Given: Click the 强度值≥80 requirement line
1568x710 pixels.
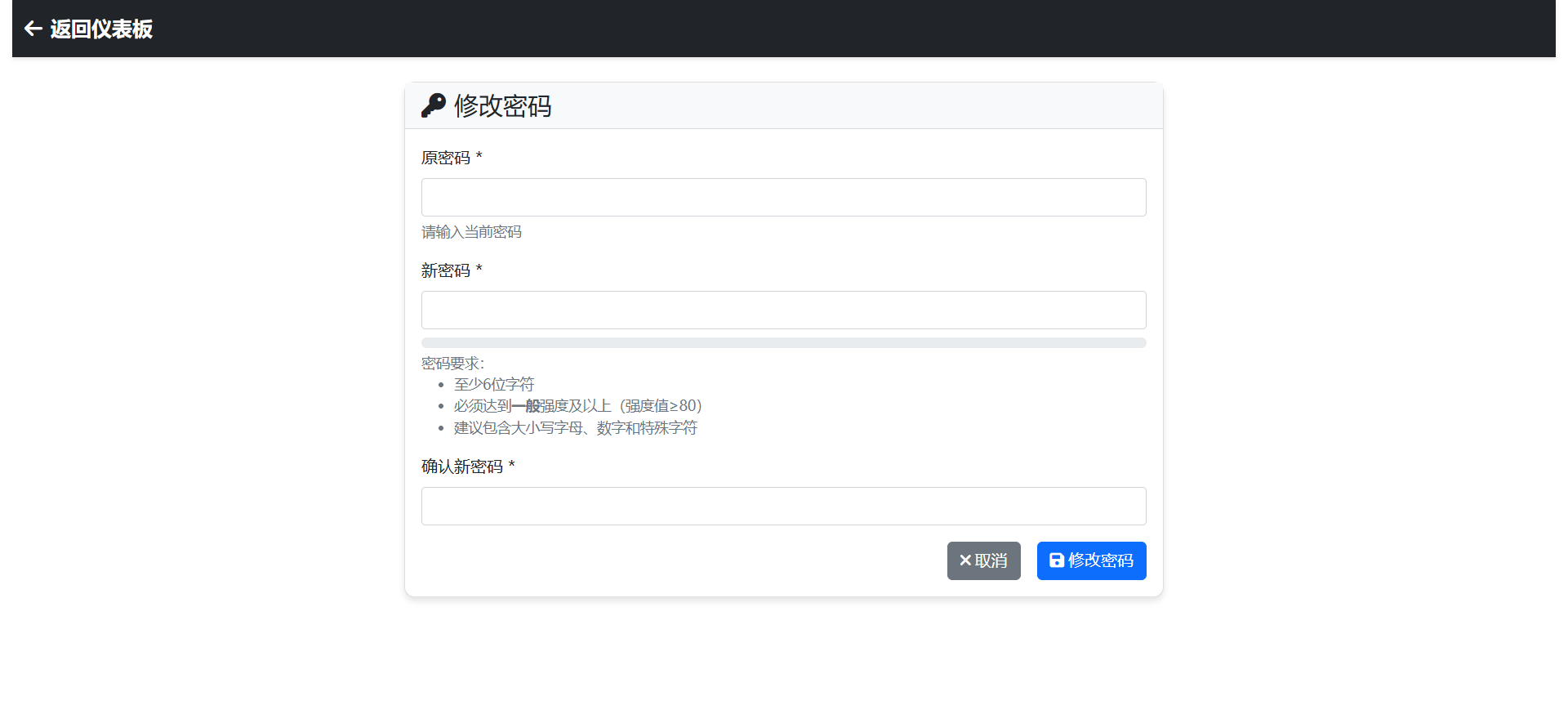Looking at the screenshot, I should coord(577,406).
